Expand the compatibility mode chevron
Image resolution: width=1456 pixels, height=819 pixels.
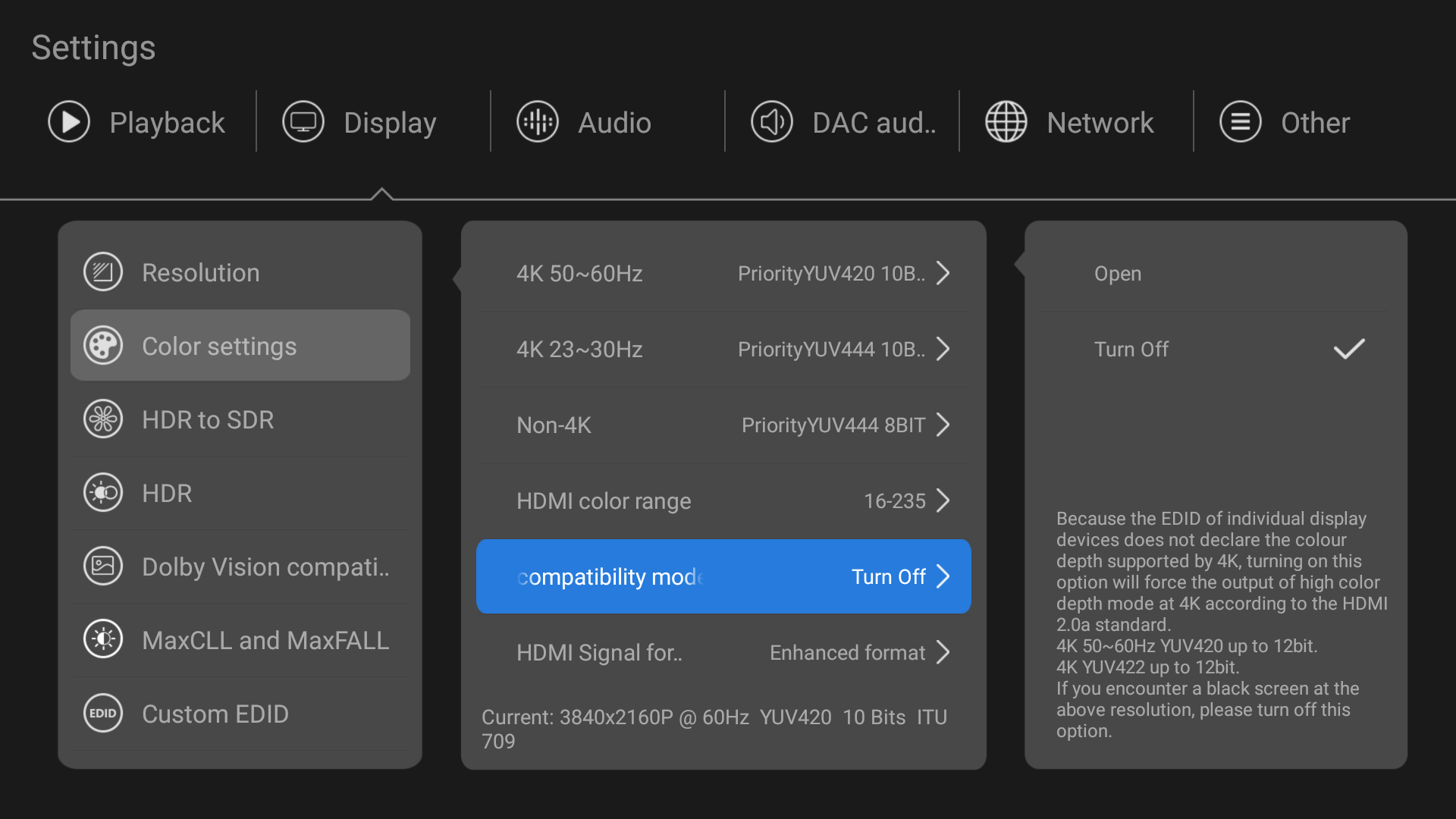(x=943, y=576)
